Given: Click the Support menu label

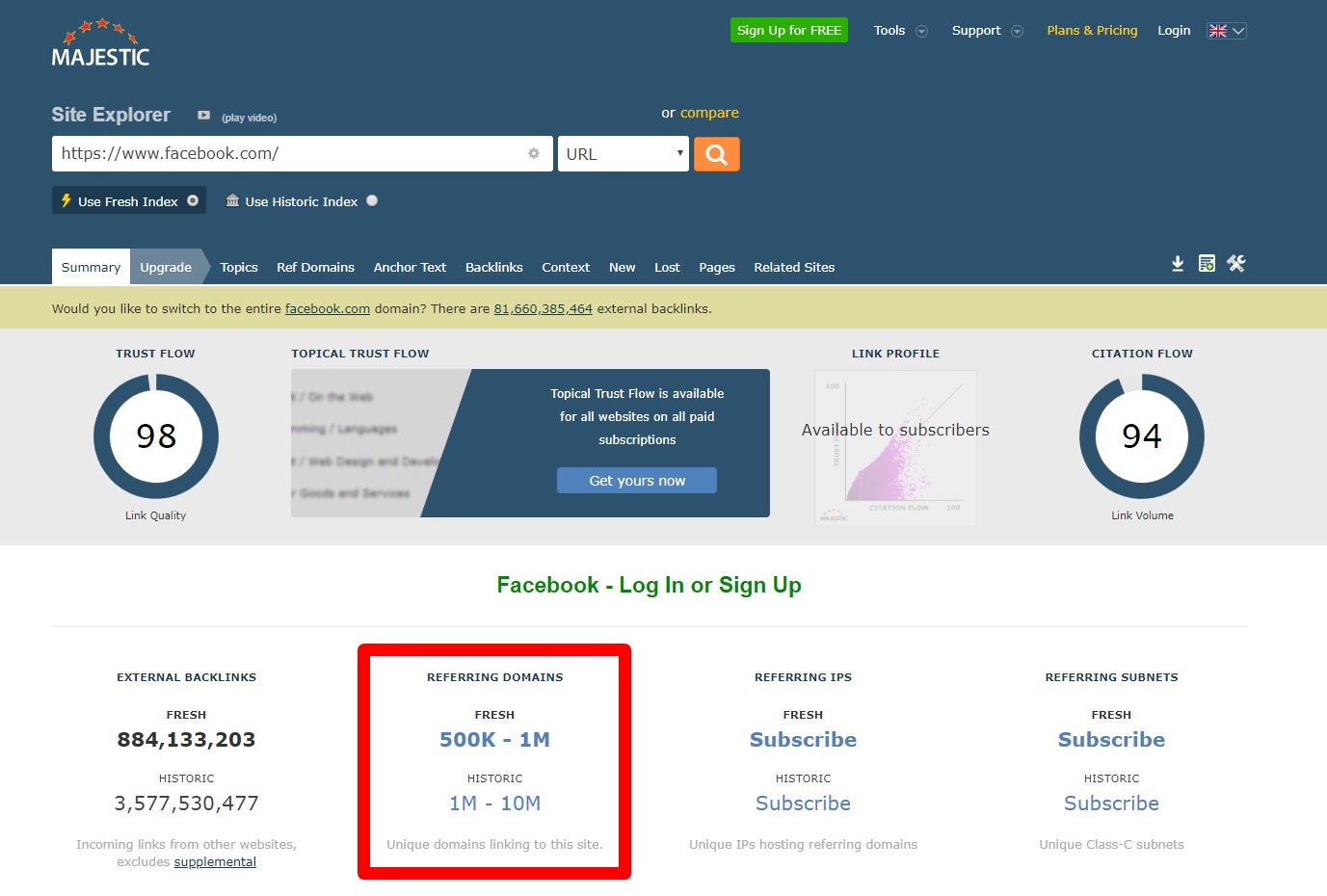Looking at the screenshot, I should [x=976, y=30].
